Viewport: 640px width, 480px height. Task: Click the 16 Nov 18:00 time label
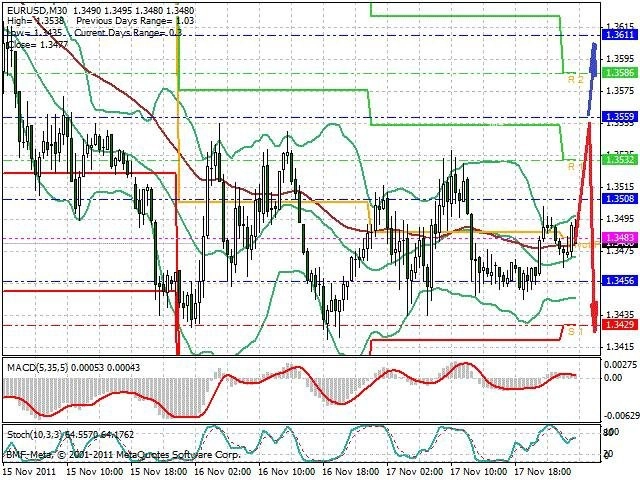(351, 471)
